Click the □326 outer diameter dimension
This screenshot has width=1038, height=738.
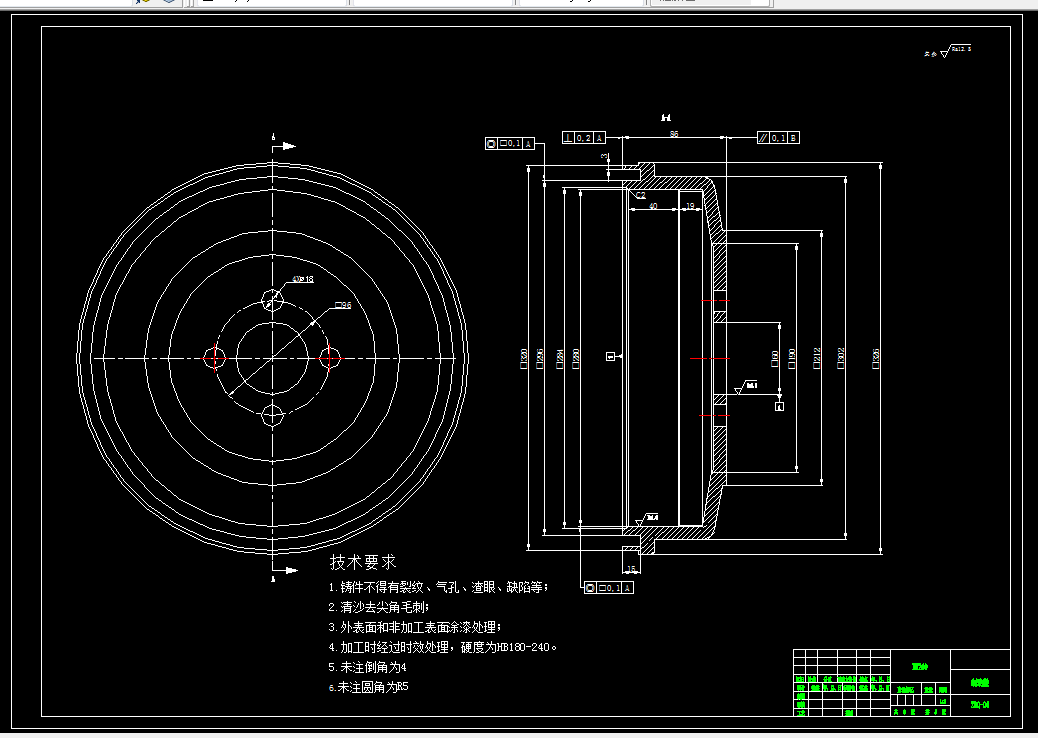click(876, 359)
